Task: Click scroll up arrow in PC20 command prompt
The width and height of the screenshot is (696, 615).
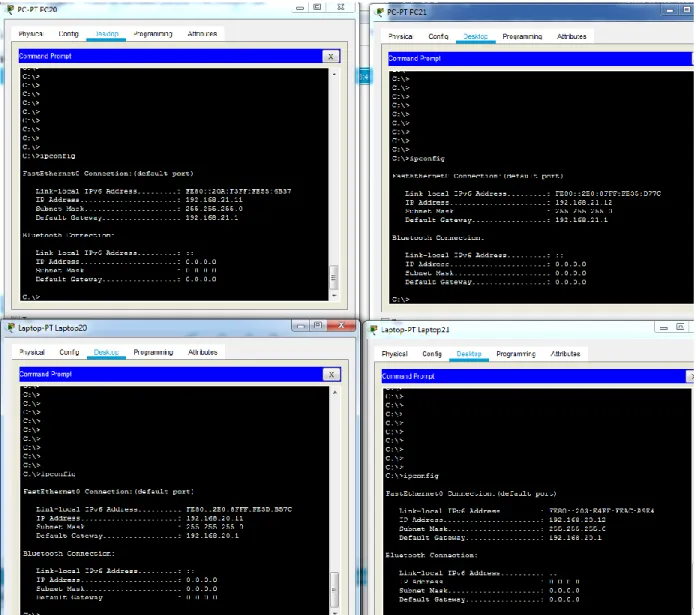Action: tap(334, 74)
